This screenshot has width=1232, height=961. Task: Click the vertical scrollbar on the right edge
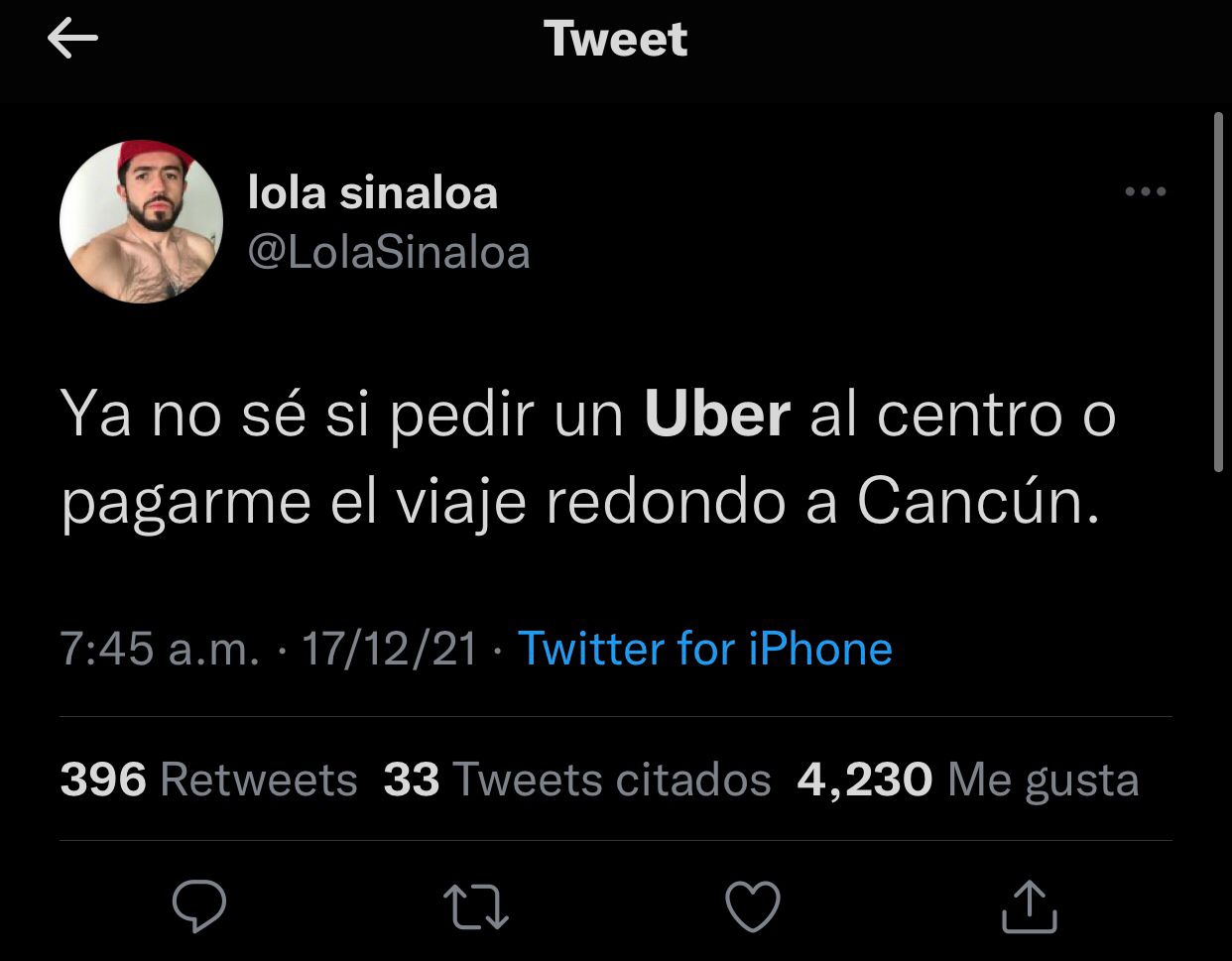[x=1219, y=293]
